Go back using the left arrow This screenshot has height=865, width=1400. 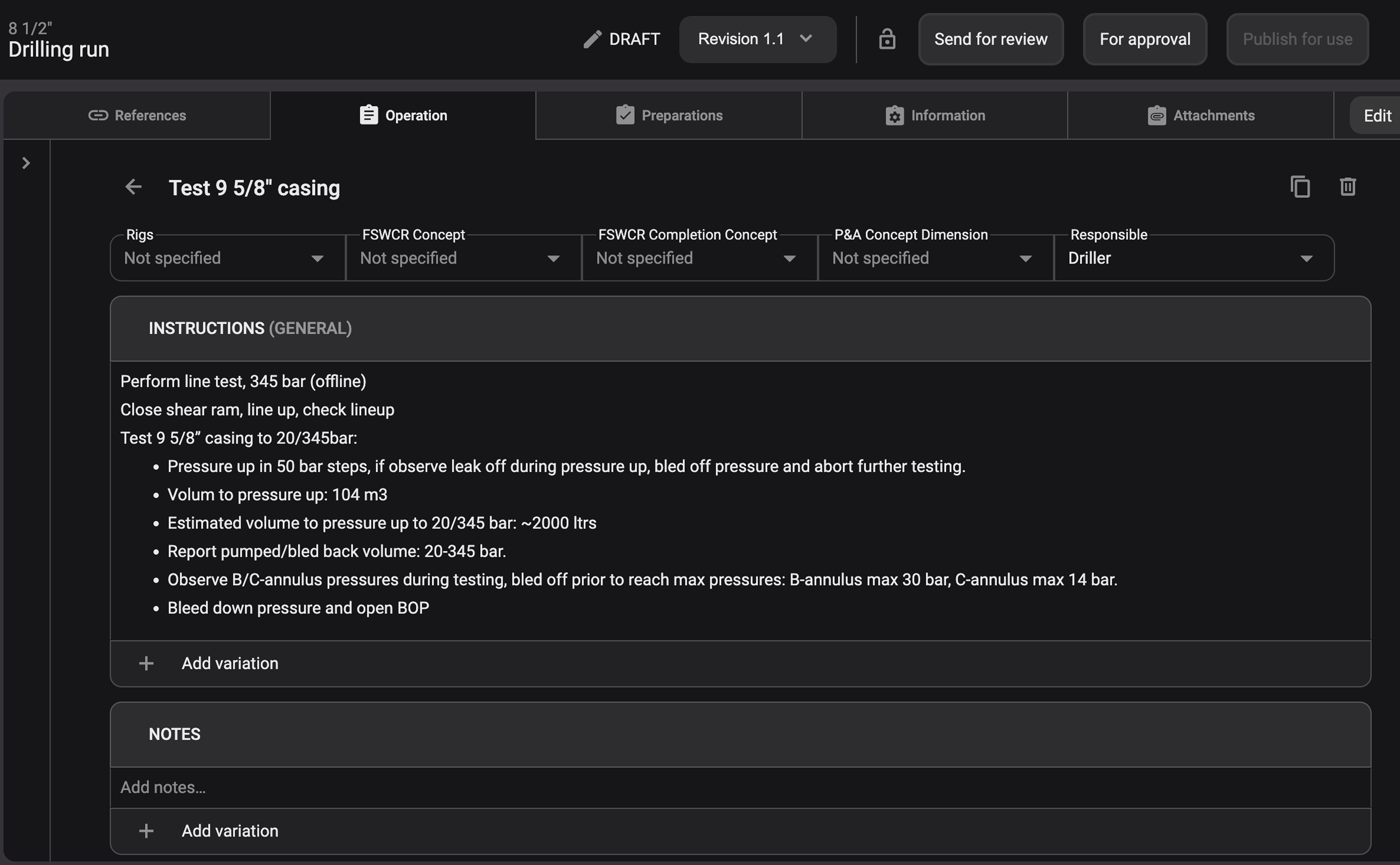pyautogui.click(x=133, y=187)
